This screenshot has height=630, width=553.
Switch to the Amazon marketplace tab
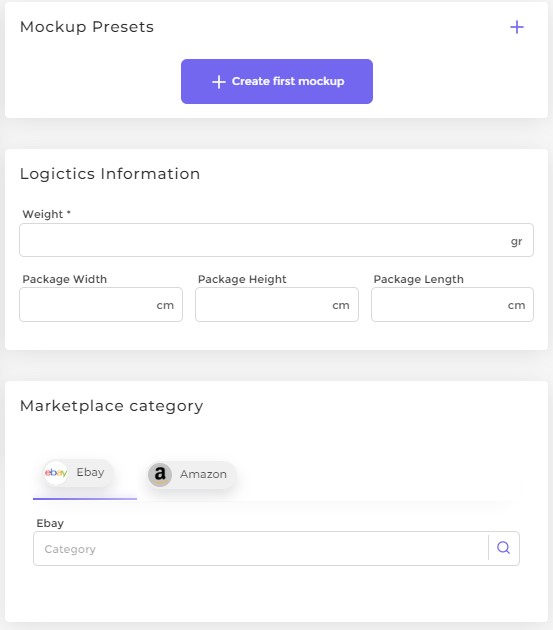191,475
